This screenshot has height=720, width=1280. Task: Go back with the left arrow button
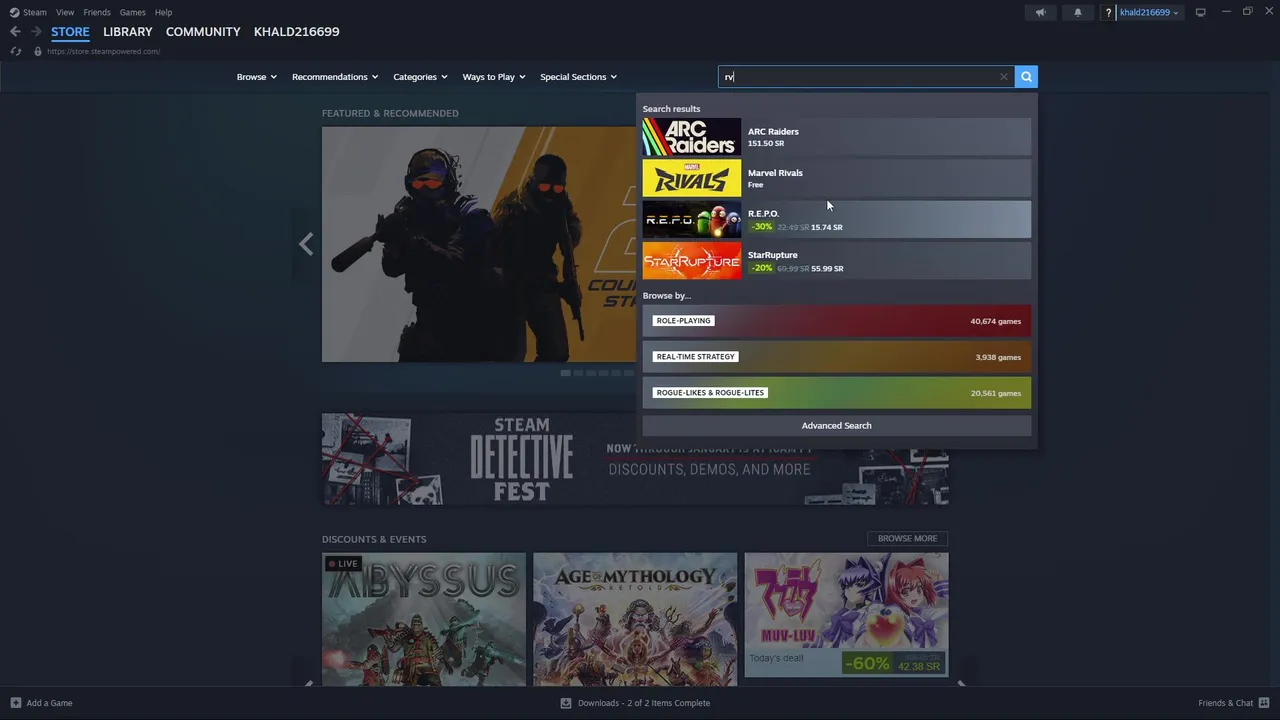(15, 32)
